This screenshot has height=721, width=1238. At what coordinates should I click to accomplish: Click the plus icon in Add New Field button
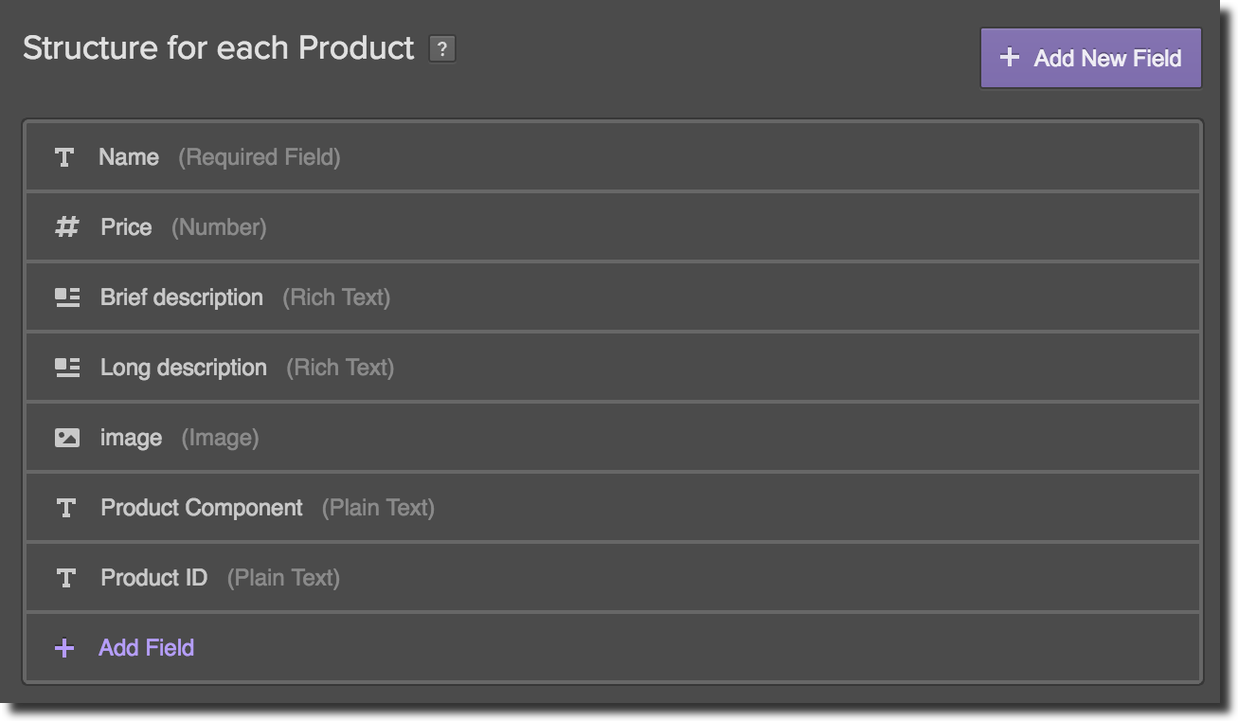tap(1010, 58)
